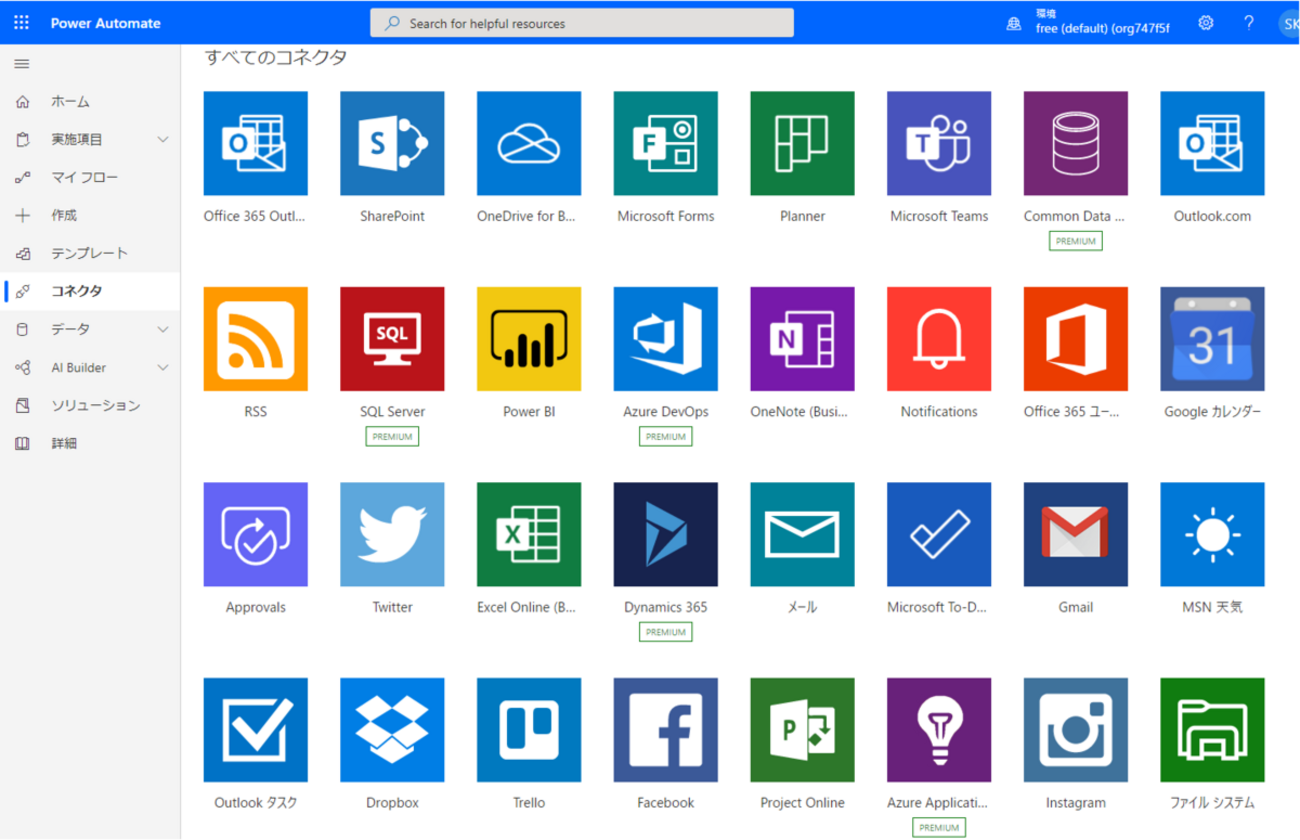The image size is (1300, 840).
Task: Select the Trello connector icon
Action: 529,730
